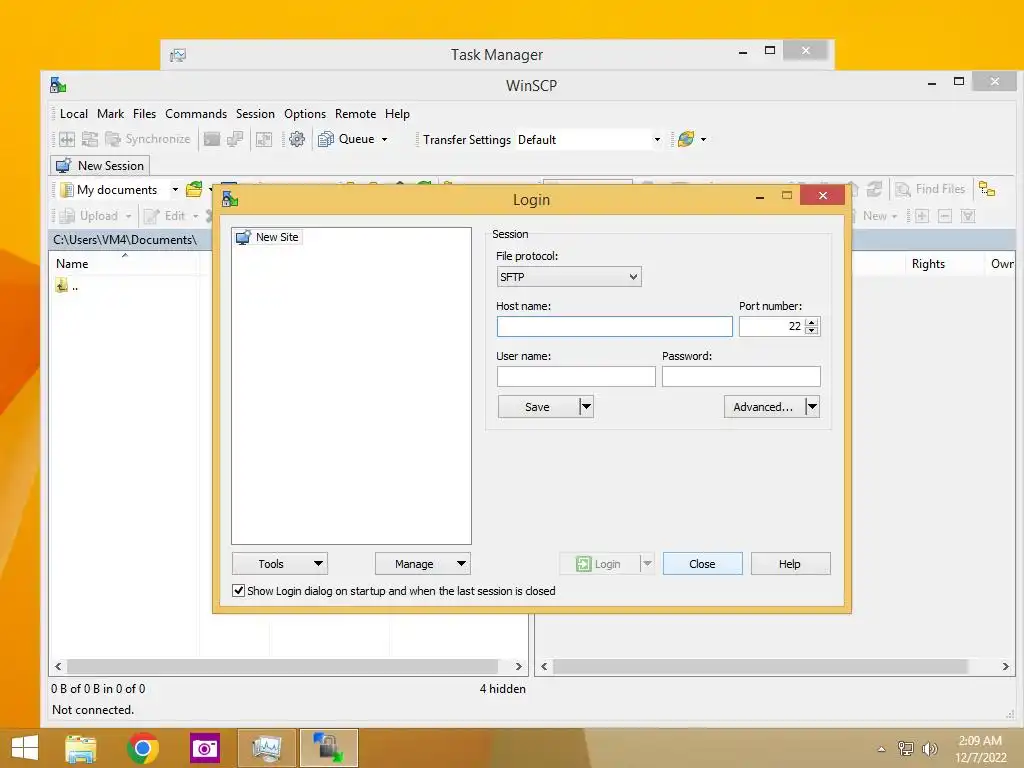The height and width of the screenshot is (768, 1024).
Task: Open File Explorer from the taskbar
Action: pos(82,748)
